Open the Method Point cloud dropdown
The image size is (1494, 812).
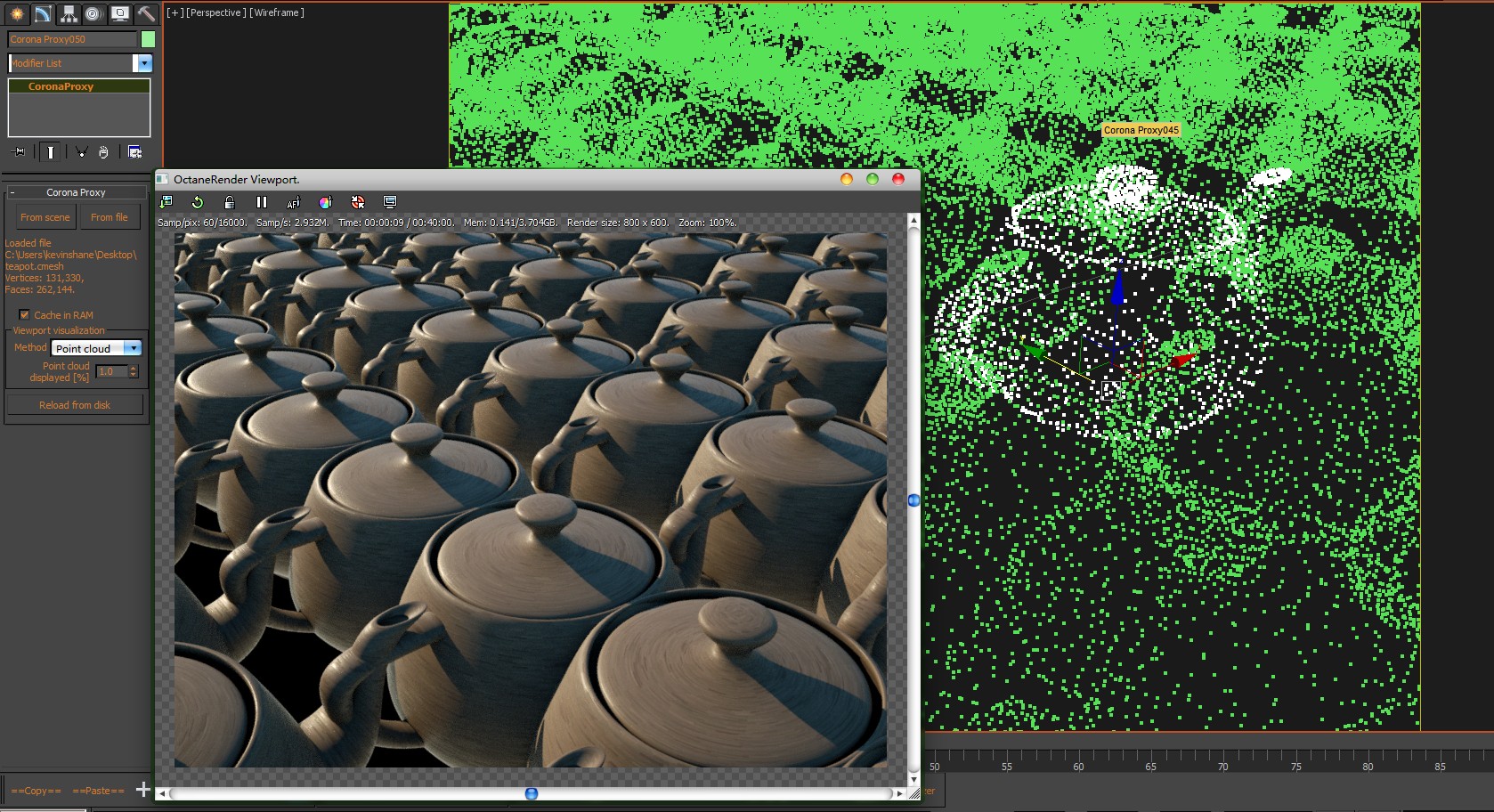click(97, 348)
